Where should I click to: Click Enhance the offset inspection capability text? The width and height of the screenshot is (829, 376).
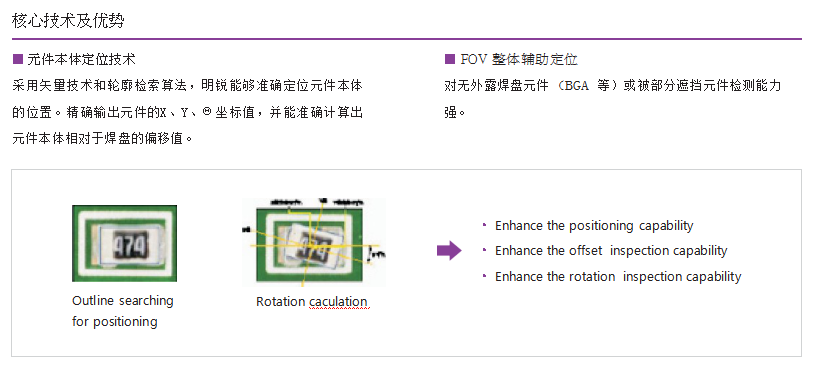(x=611, y=251)
